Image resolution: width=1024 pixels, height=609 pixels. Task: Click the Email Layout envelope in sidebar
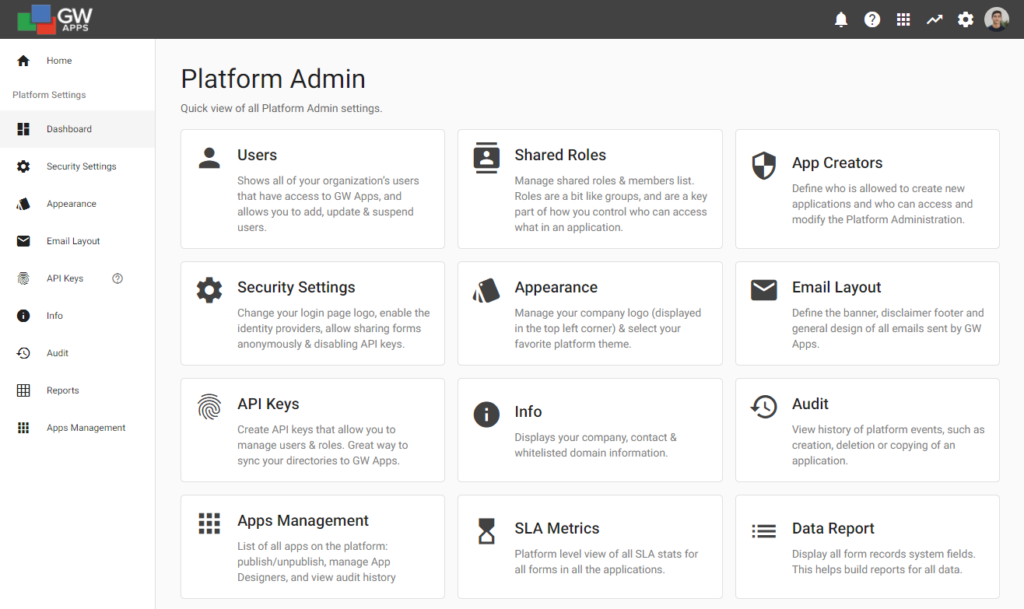[x=24, y=241]
